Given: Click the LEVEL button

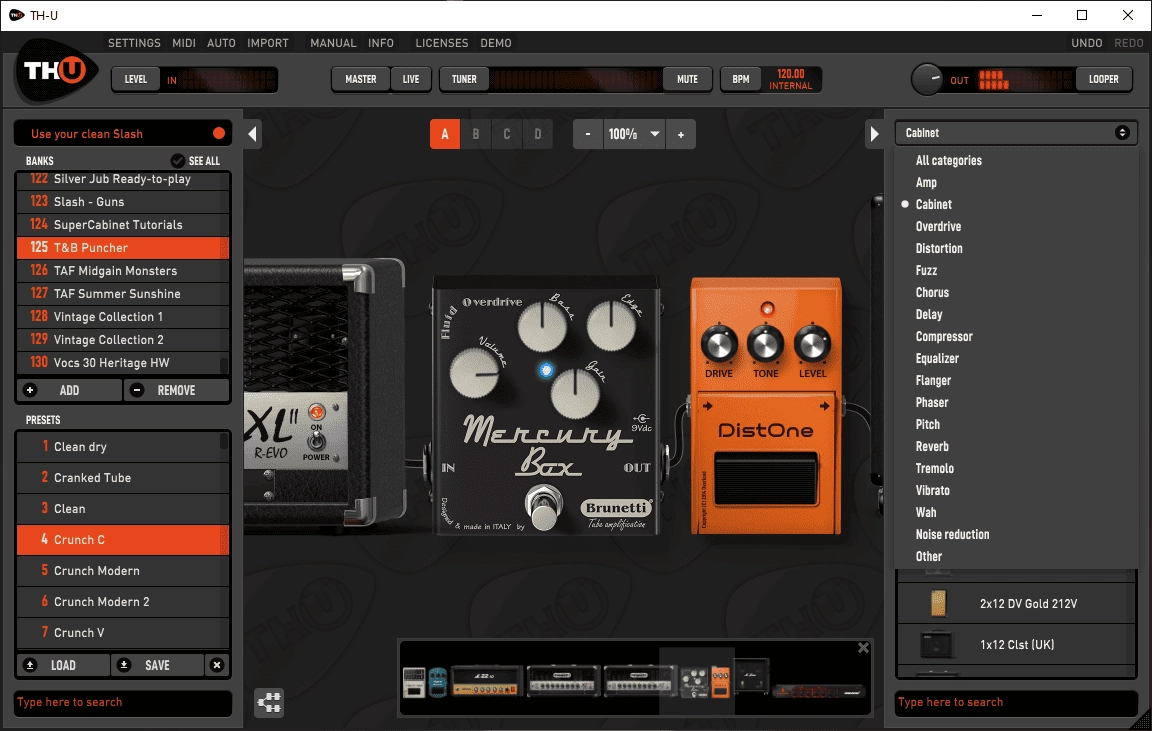Looking at the screenshot, I should (x=136, y=79).
